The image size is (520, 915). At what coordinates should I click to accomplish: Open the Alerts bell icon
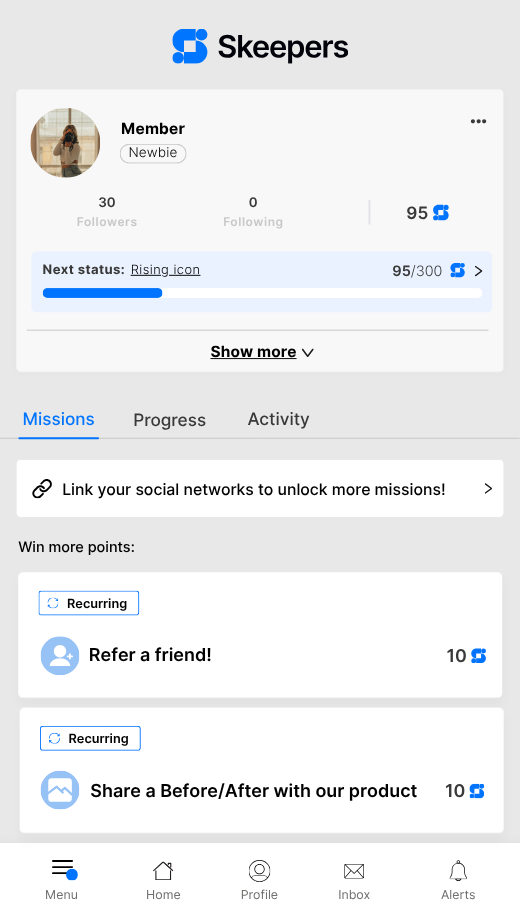click(458, 871)
